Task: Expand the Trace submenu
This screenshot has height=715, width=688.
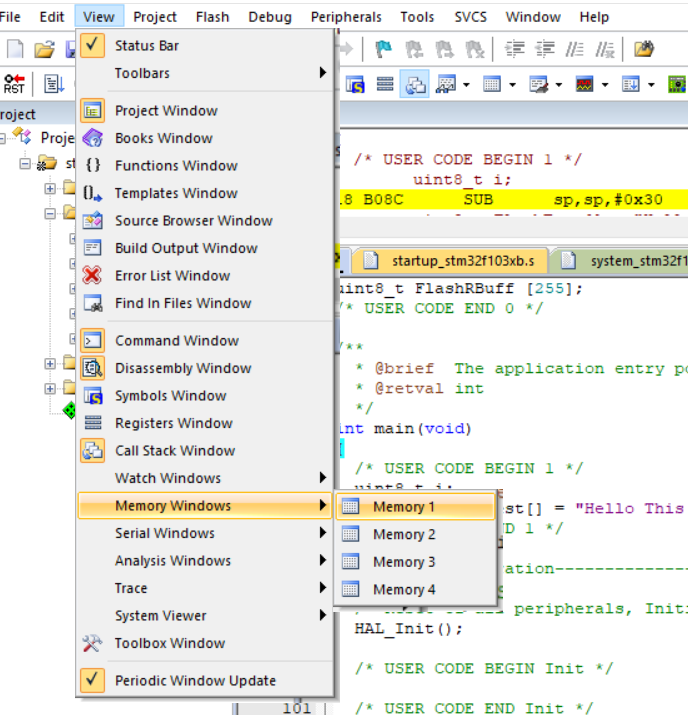Action: 205,588
